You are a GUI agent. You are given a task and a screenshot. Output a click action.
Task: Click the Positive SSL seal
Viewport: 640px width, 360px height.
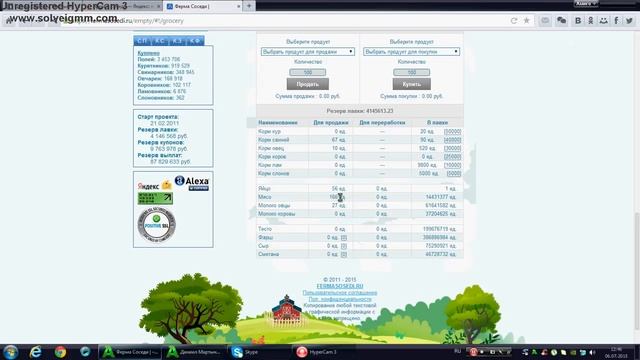point(156,224)
